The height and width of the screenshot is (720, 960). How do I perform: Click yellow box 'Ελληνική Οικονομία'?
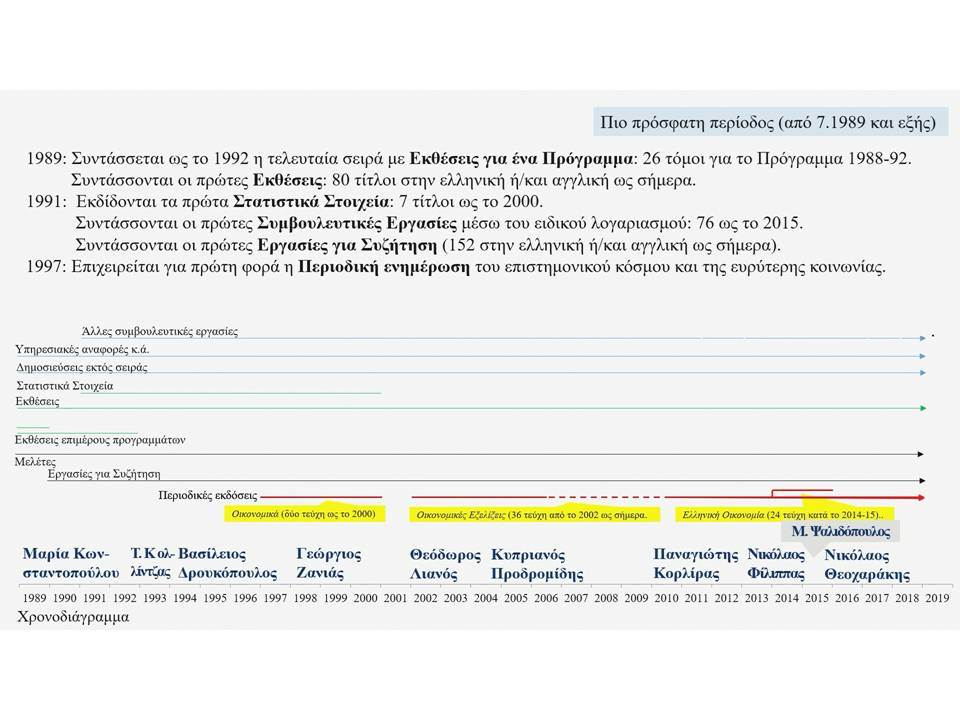[x=784, y=514]
